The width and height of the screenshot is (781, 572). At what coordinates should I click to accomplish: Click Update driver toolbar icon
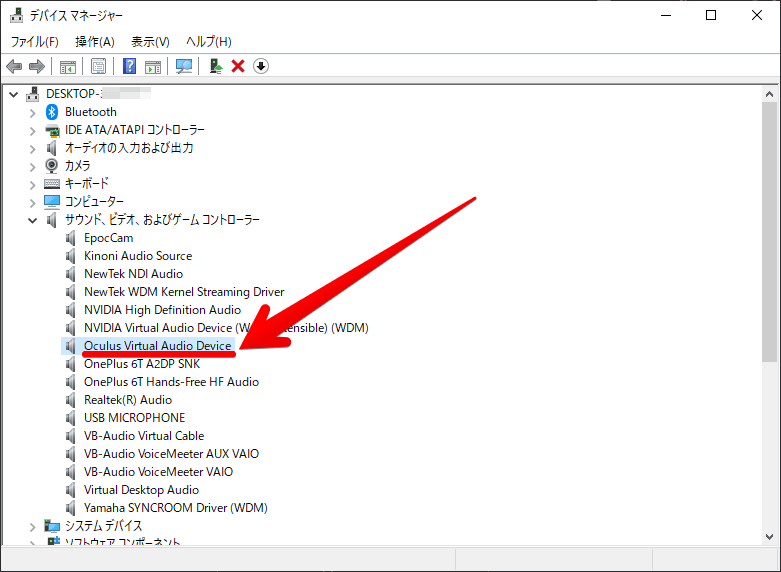[215, 66]
